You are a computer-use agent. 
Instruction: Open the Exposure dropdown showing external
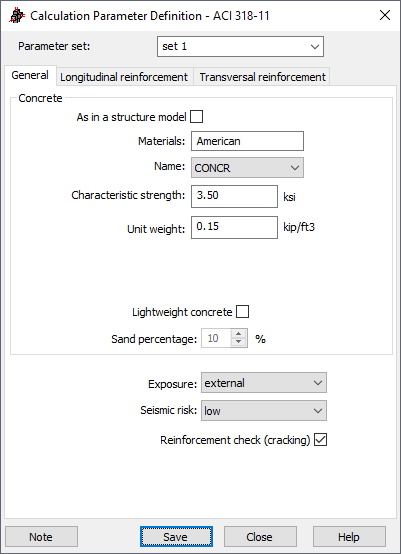pos(264,383)
